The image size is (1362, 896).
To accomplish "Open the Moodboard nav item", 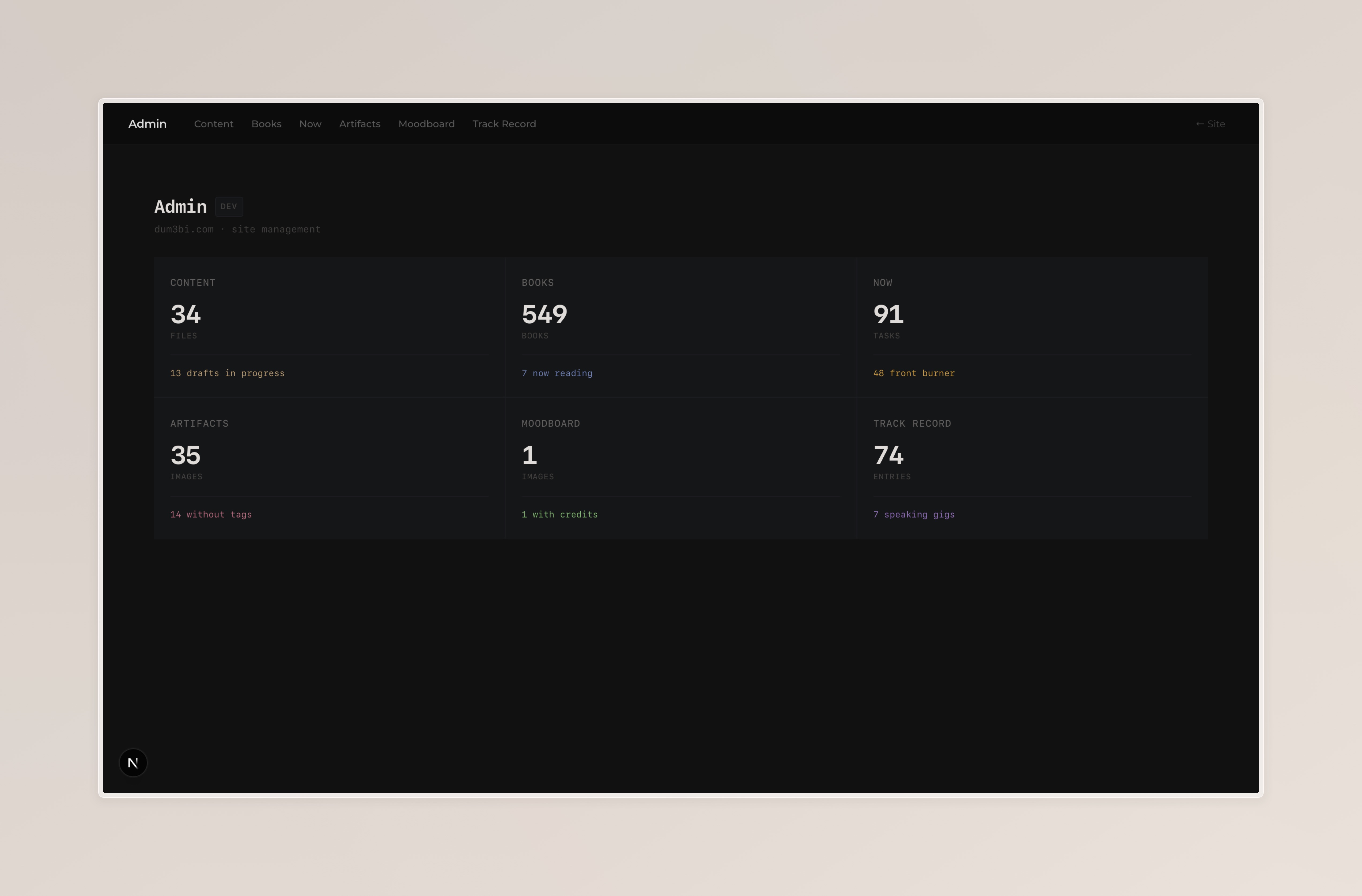I will pyautogui.click(x=426, y=124).
